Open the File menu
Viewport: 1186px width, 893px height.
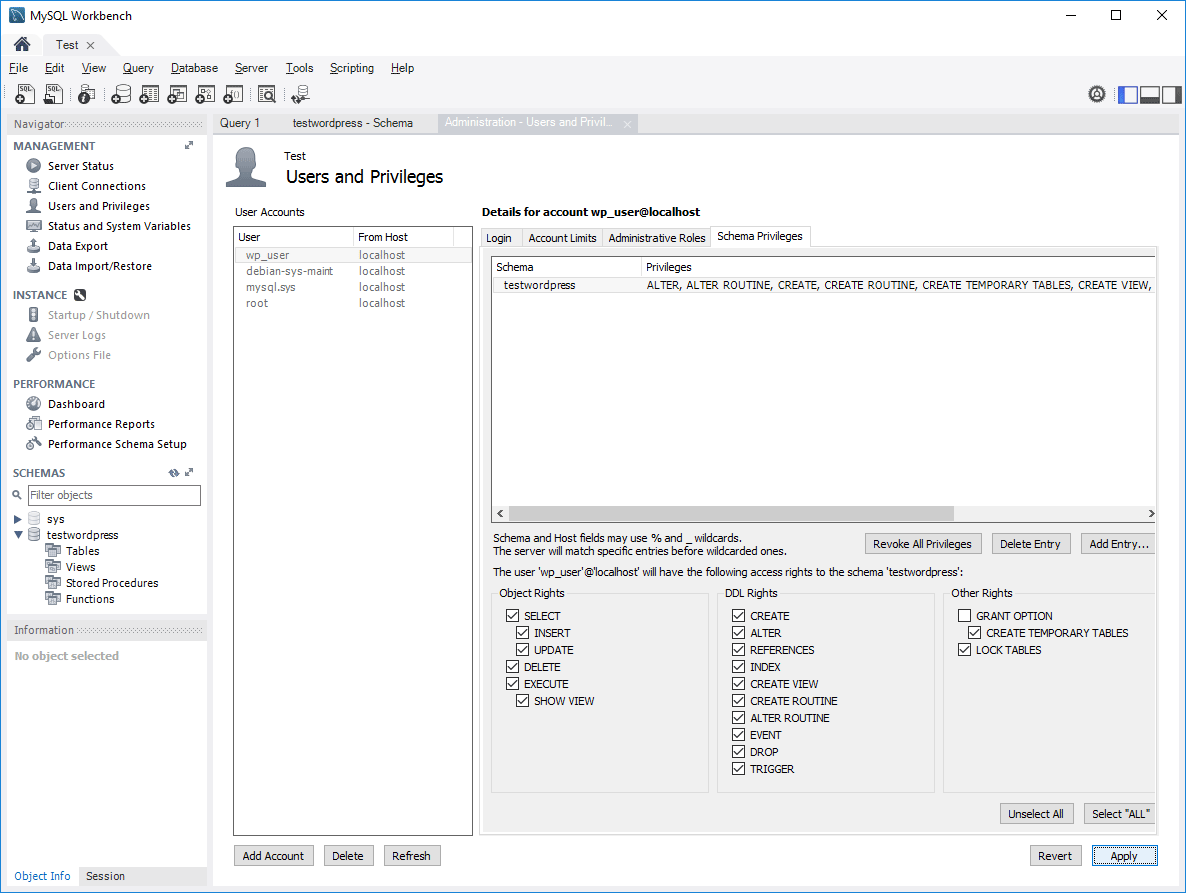coord(18,68)
